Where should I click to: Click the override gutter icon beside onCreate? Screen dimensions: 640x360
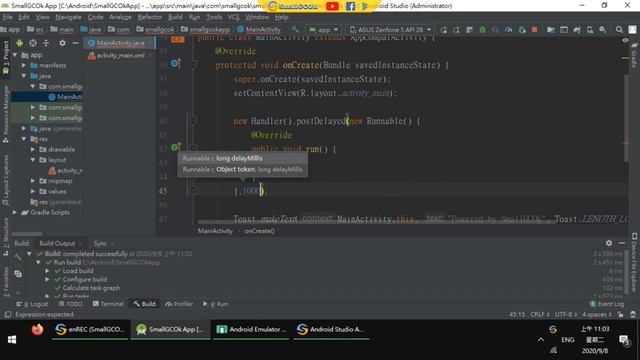pyautogui.click(x=176, y=63)
